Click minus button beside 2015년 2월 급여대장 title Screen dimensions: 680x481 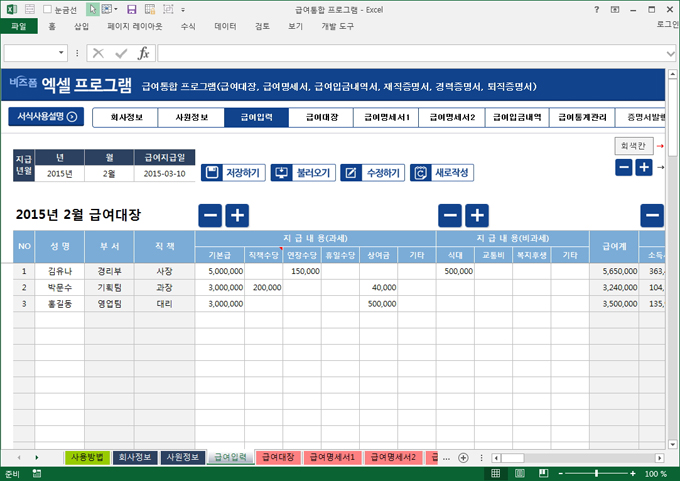211,215
